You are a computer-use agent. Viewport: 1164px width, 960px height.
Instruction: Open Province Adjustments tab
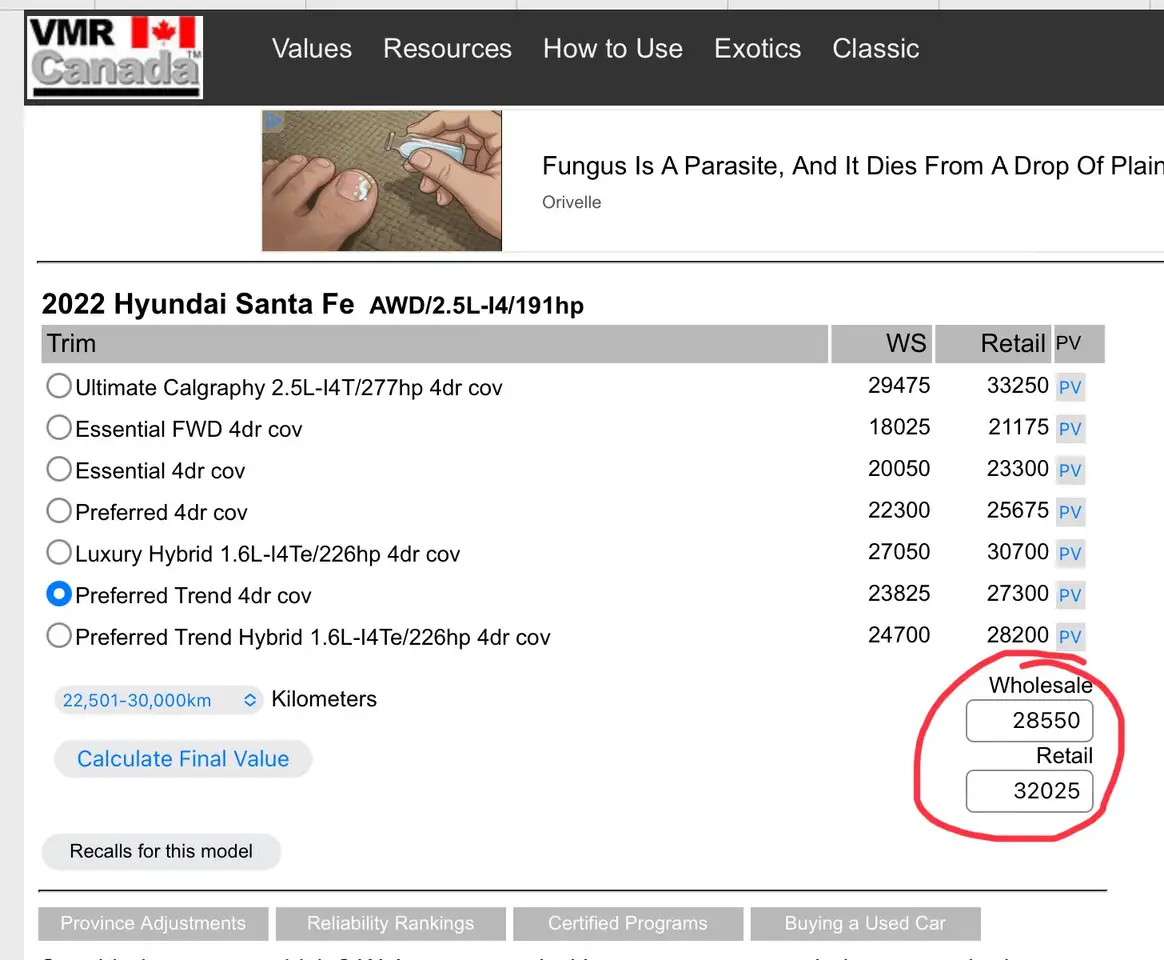(x=153, y=924)
